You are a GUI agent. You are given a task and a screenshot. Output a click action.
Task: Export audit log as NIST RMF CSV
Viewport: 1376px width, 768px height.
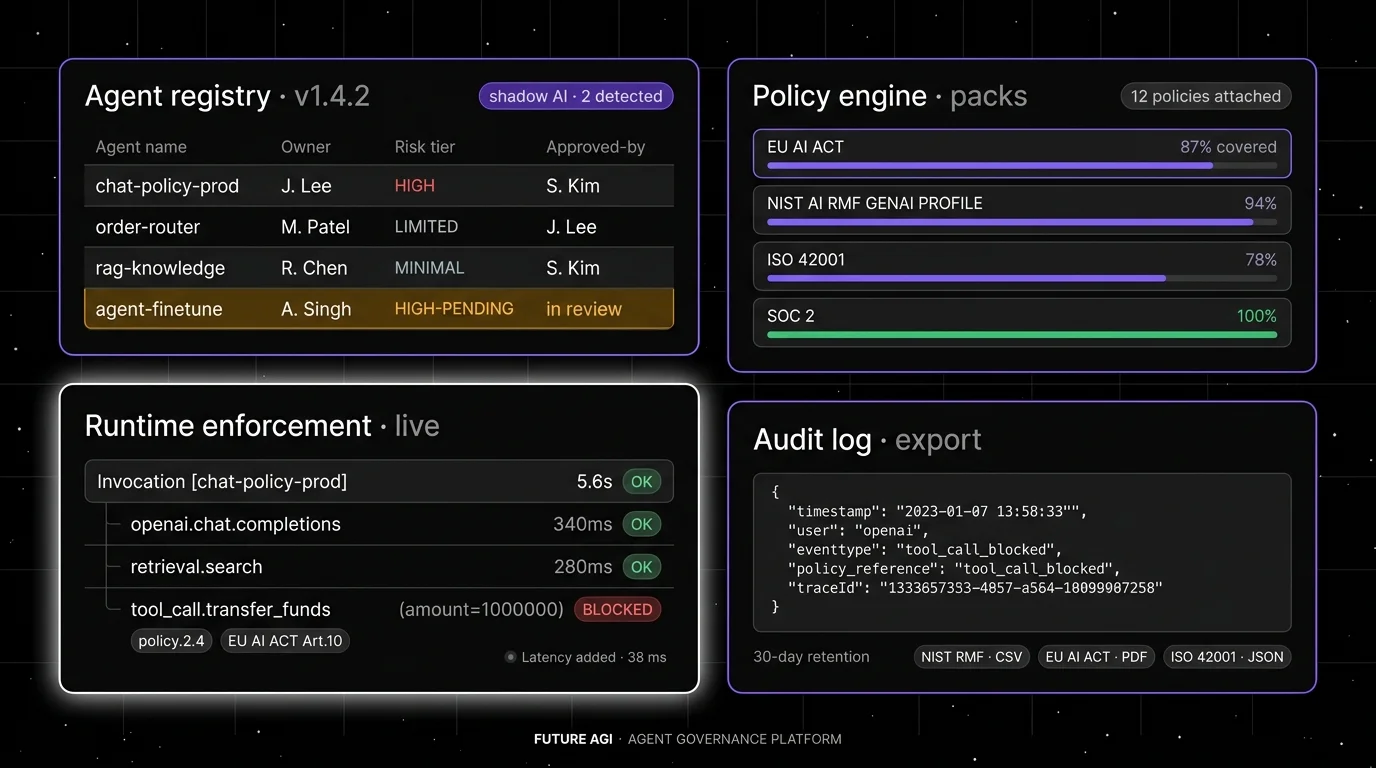972,657
